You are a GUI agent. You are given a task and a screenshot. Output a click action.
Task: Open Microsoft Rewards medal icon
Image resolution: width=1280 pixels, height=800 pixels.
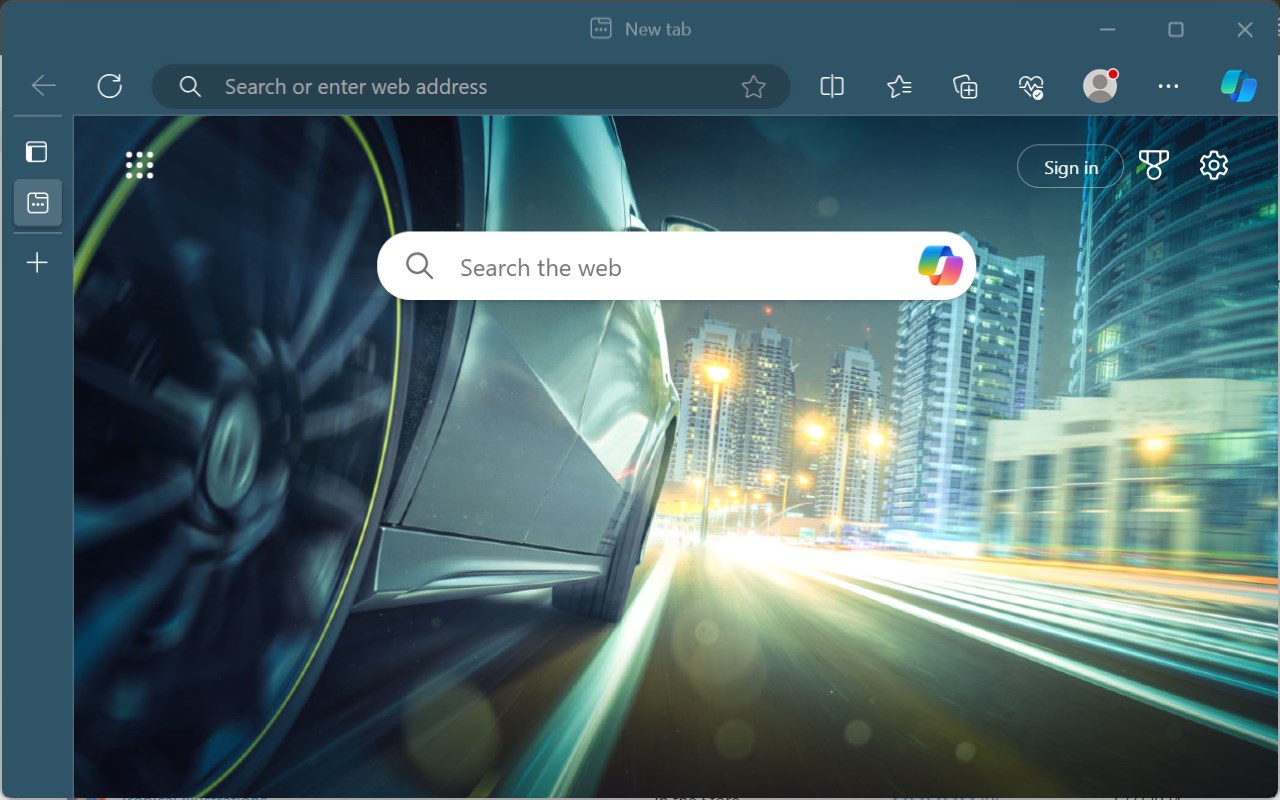[1154, 165]
